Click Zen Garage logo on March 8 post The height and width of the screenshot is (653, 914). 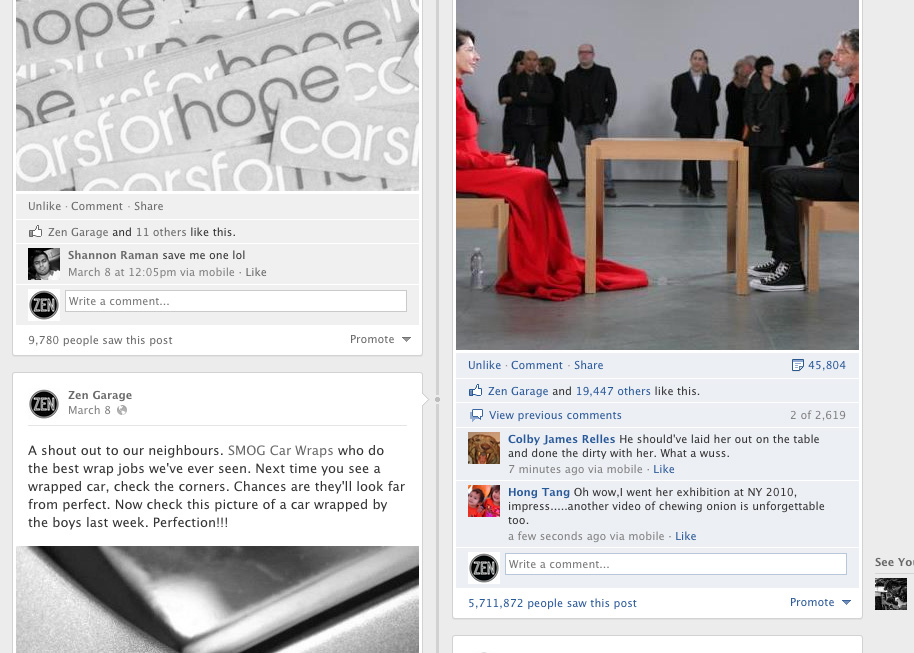point(44,403)
